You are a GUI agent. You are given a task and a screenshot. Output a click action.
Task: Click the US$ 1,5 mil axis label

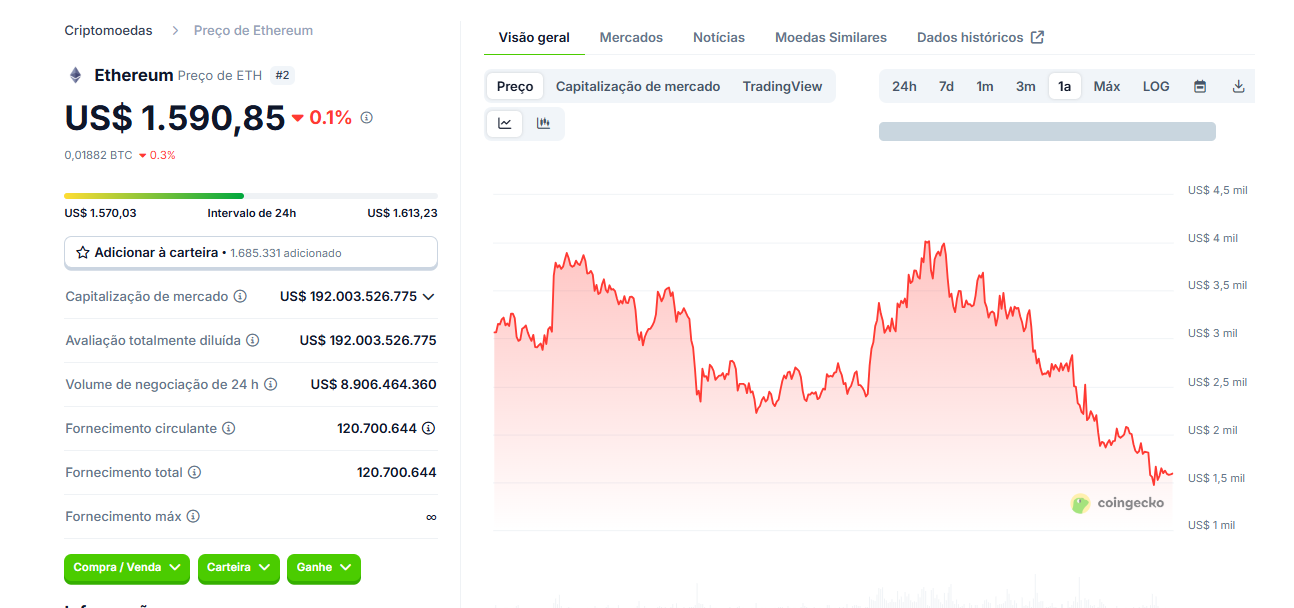1216,478
